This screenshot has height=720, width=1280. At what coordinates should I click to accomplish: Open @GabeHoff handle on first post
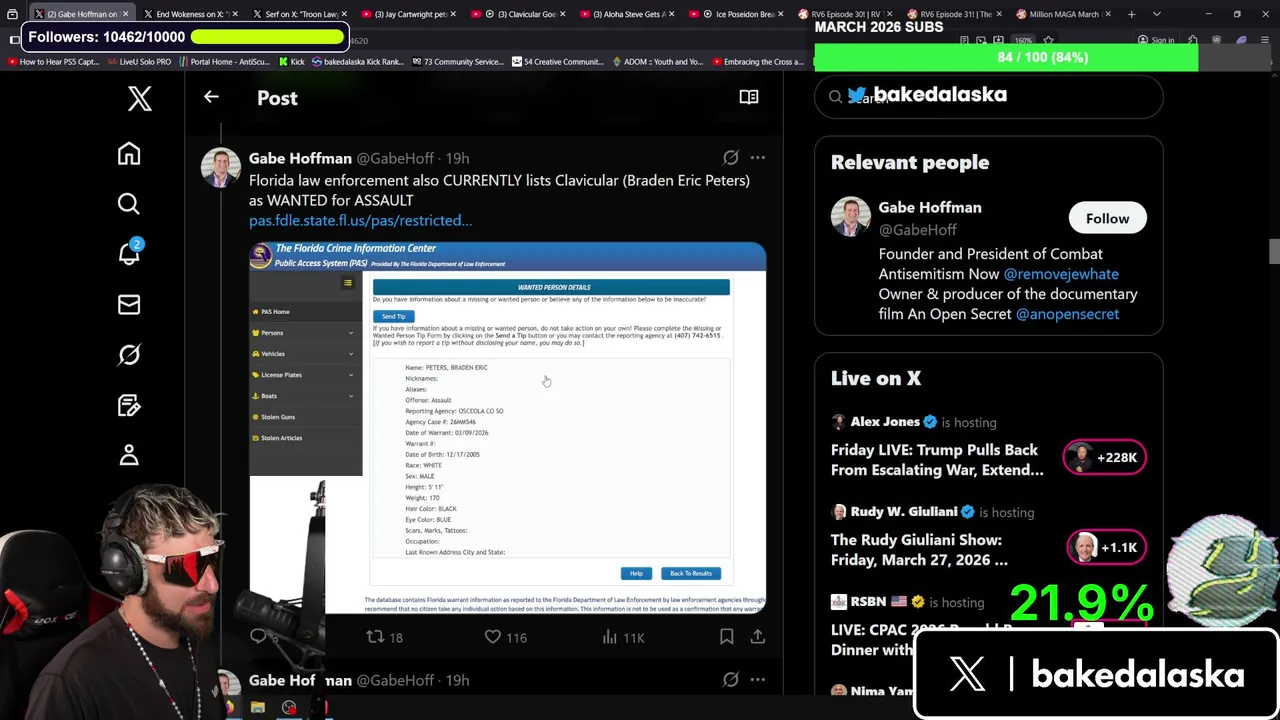pos(395,158)
